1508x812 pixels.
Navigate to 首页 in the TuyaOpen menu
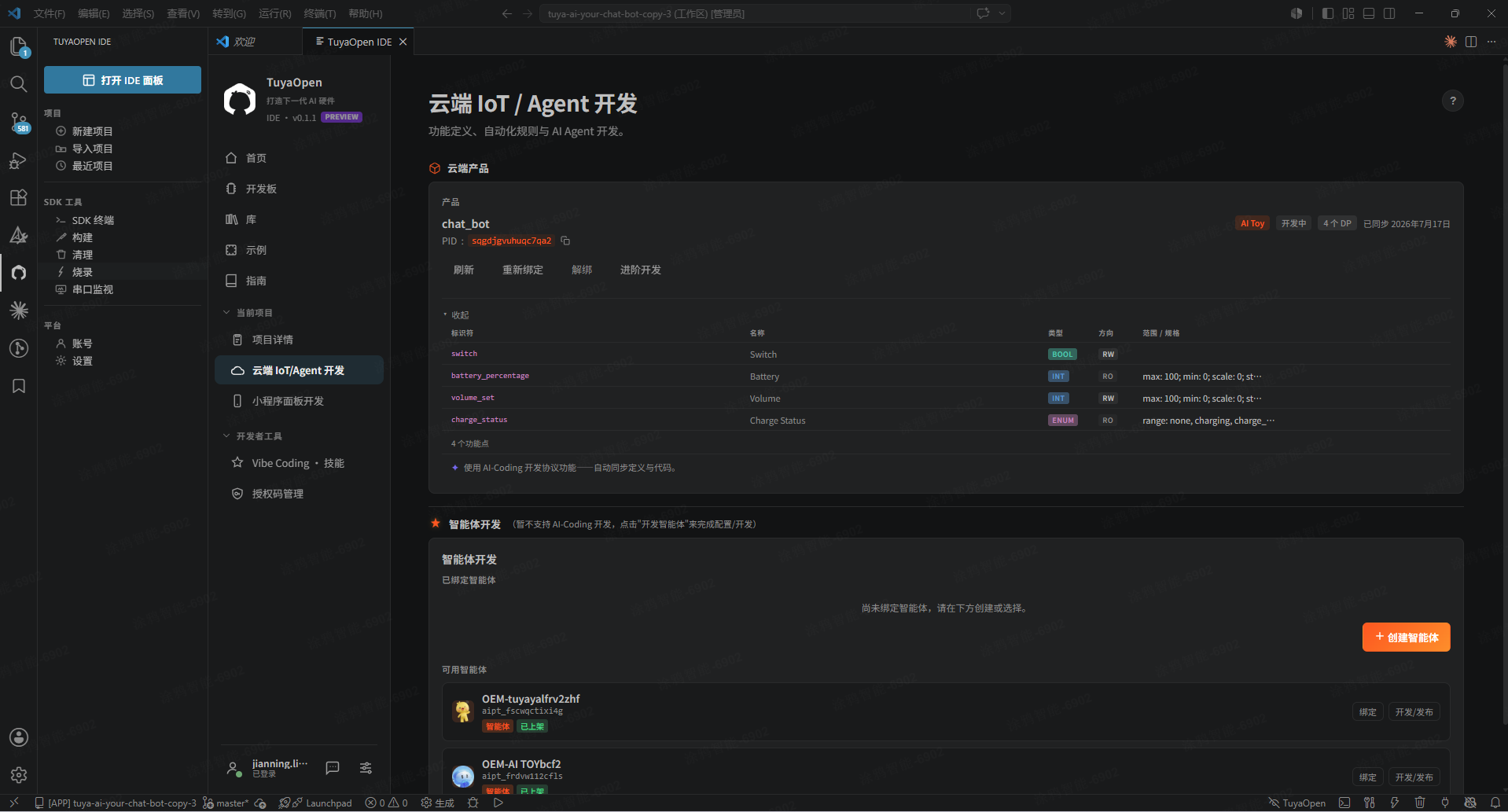[x=256, y=158]
